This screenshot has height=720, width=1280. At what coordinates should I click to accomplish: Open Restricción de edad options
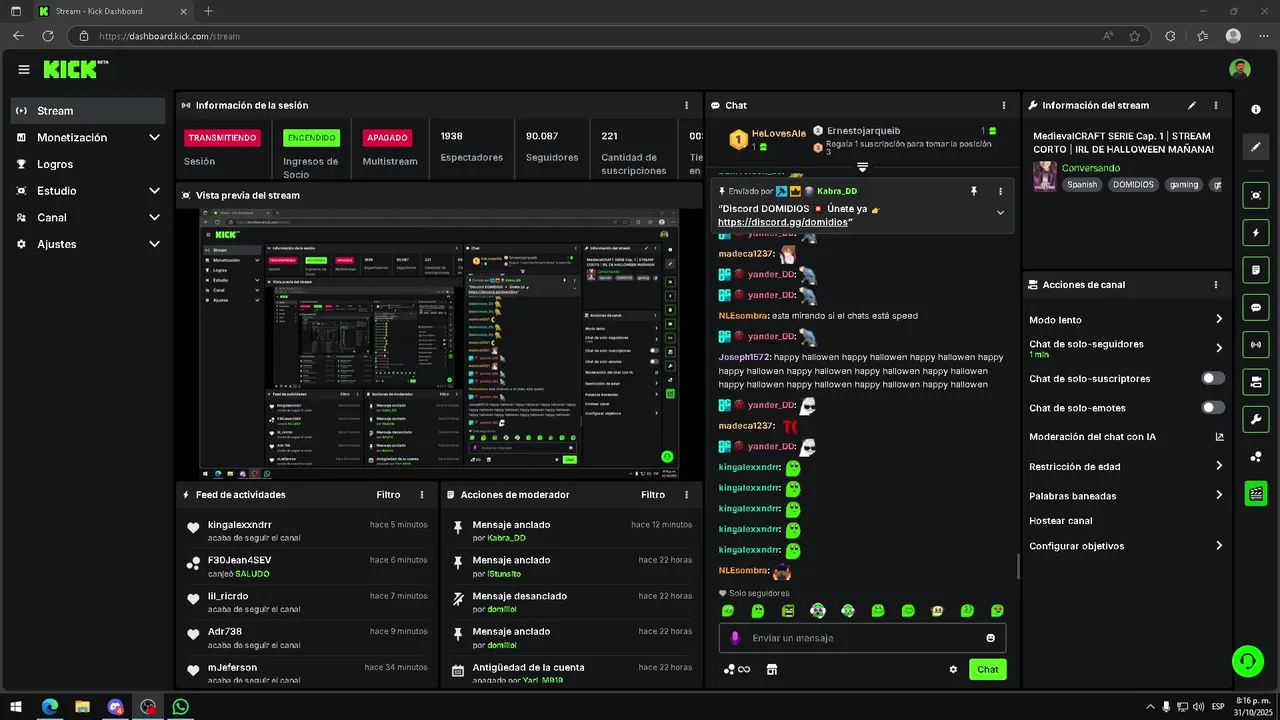coord(1219,466)
